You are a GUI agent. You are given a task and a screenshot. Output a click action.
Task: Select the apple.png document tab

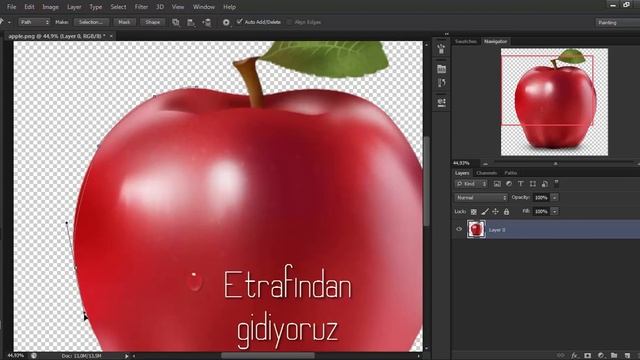point(57,36)
